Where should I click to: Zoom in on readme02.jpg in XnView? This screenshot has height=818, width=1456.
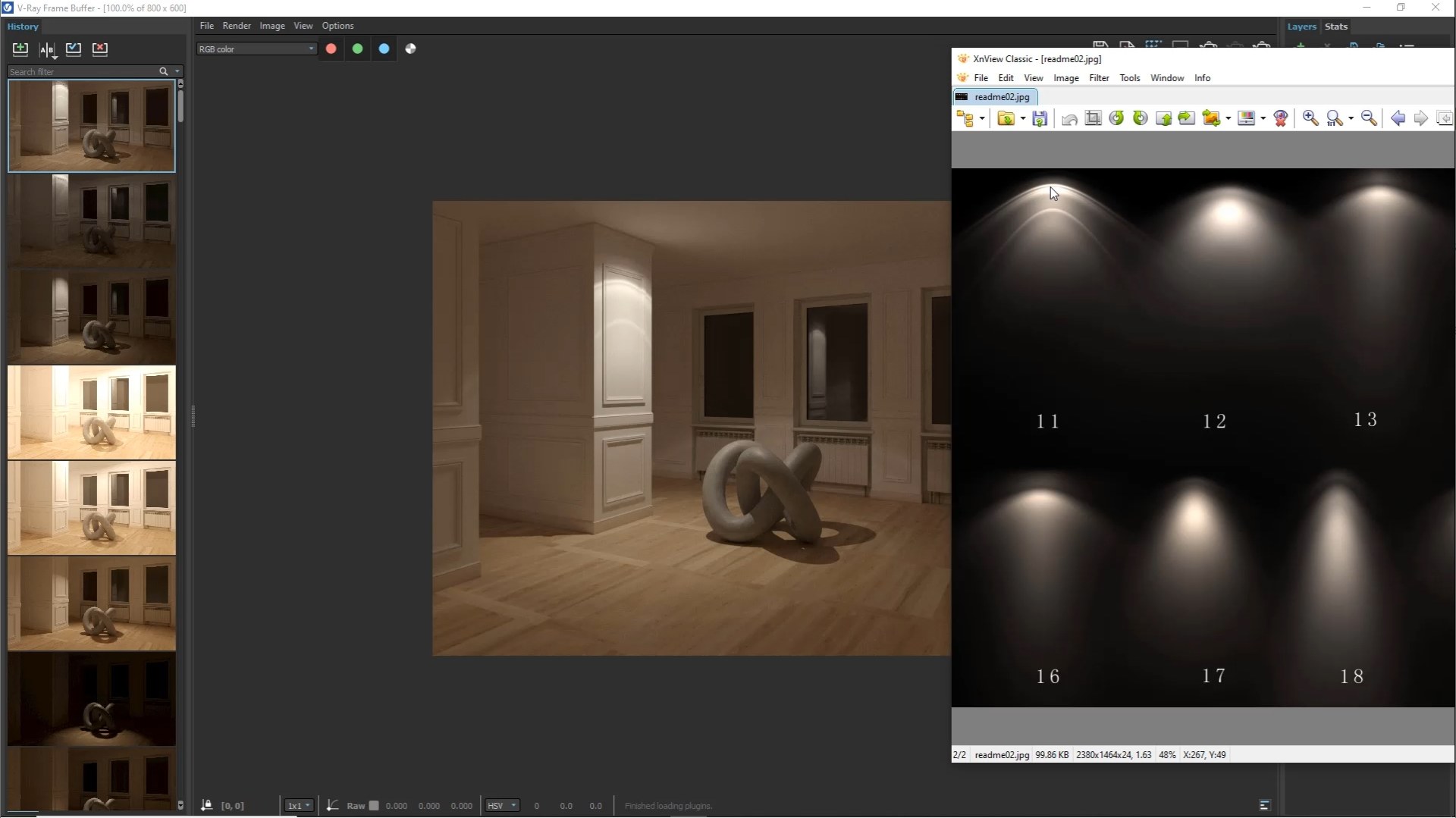point(1310,118)
